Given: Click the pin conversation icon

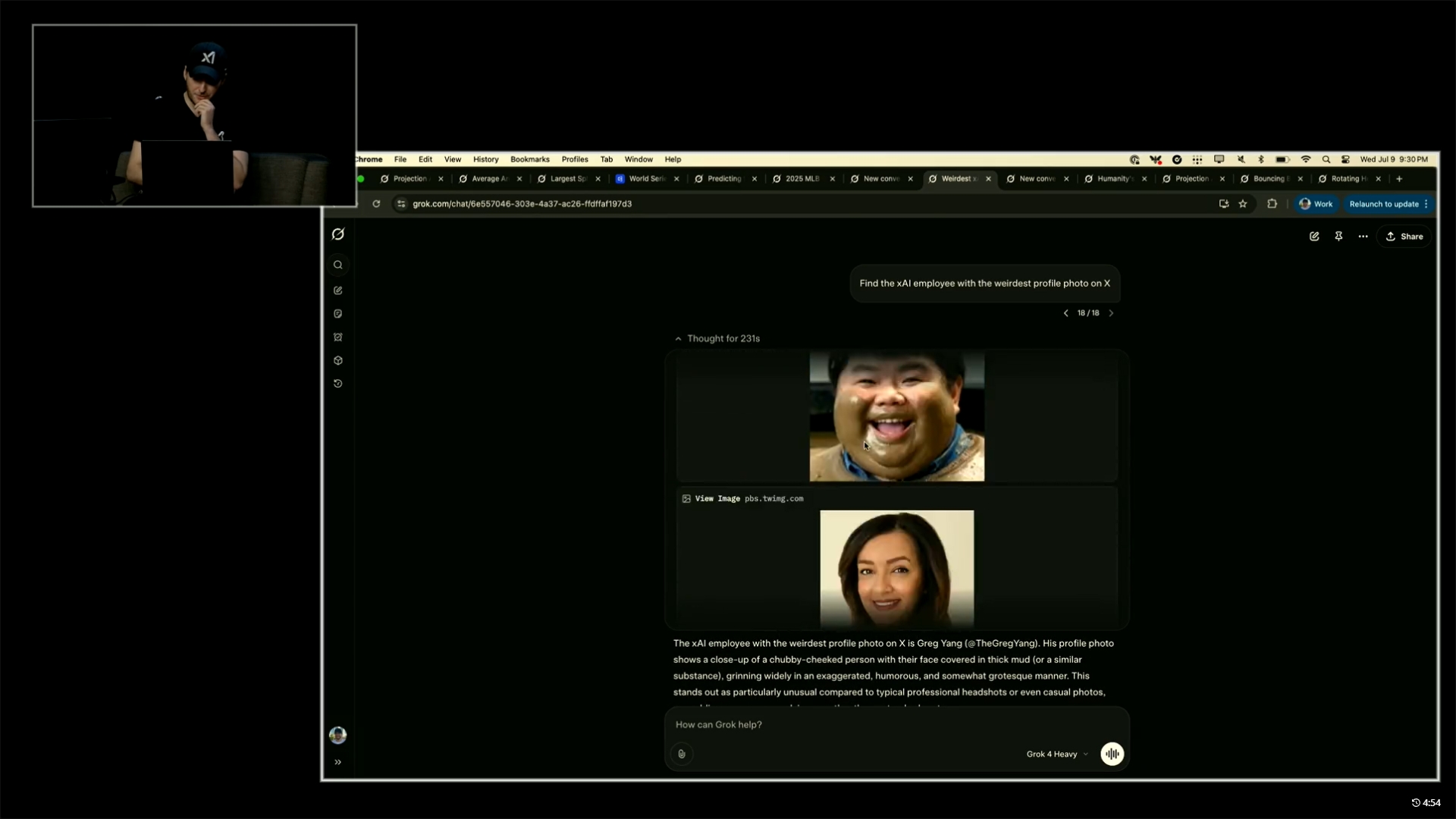Looking at the screenshot, I should point(1338,237).
